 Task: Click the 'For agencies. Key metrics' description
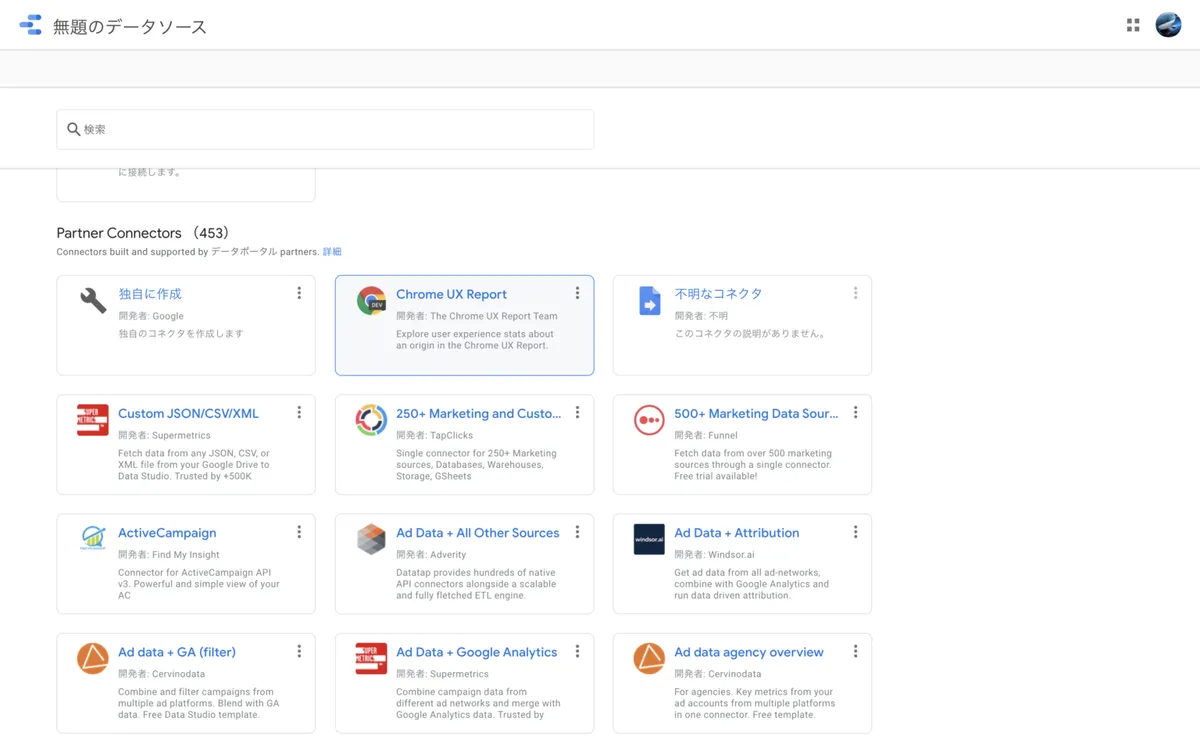tap(754, 703)
